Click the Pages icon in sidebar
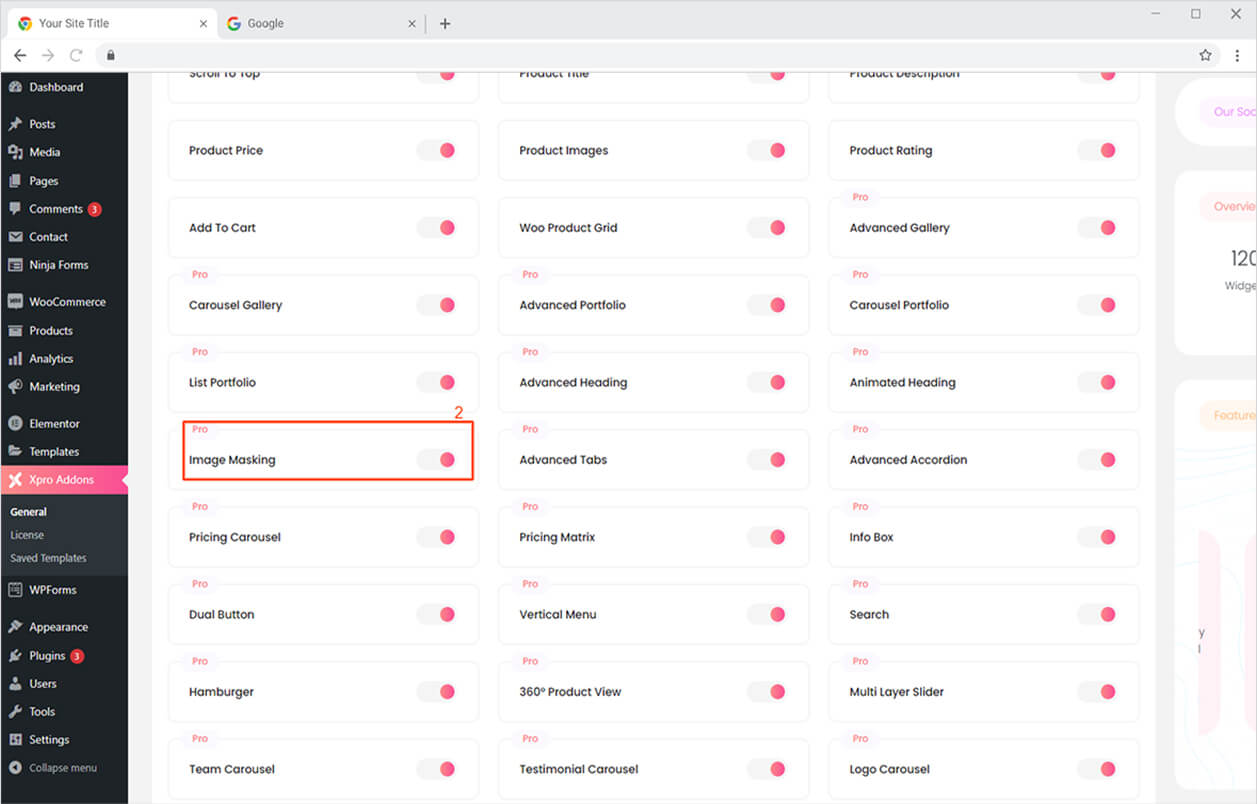 [15, 181]
